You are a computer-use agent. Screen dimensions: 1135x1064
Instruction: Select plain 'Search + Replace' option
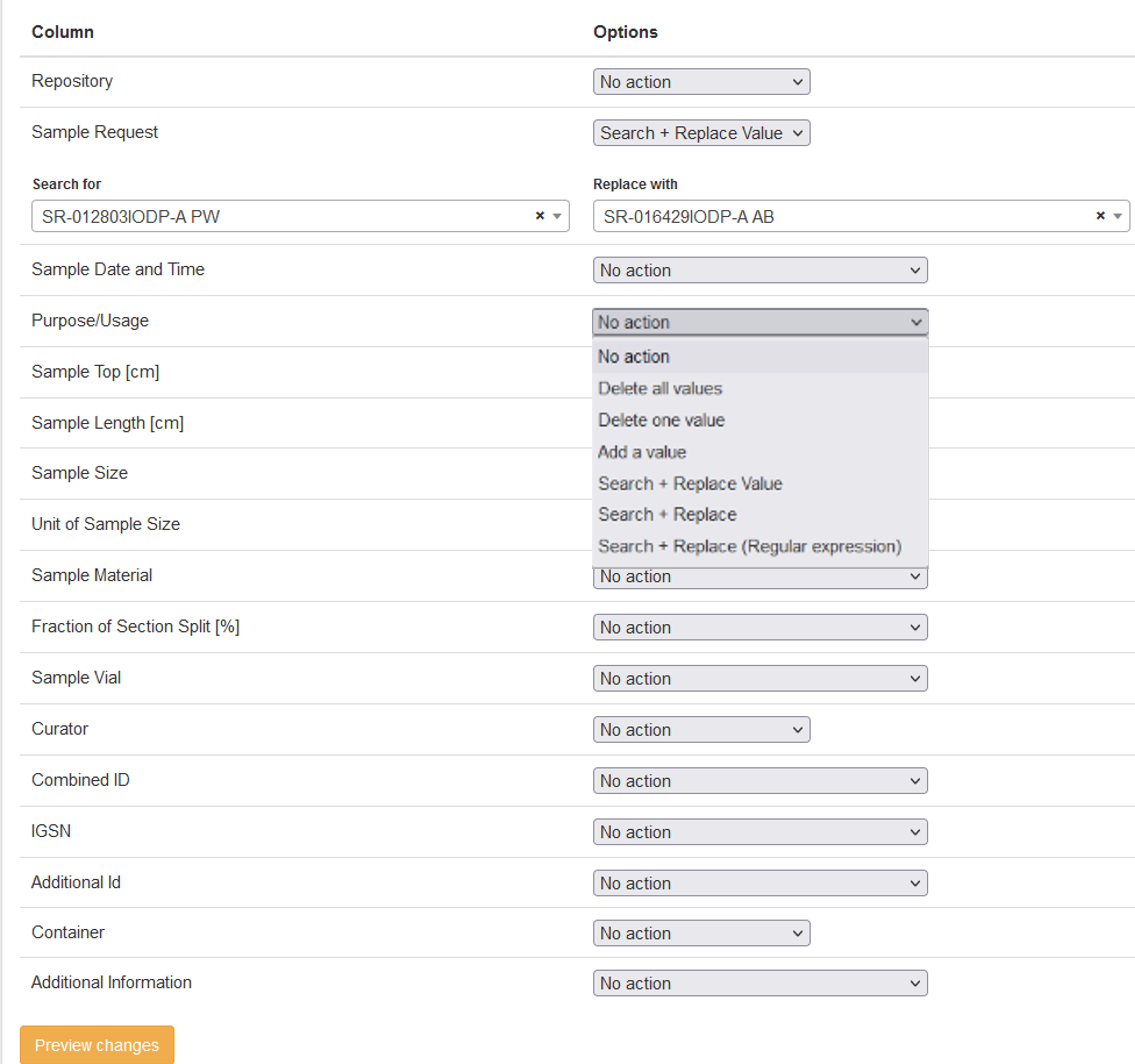tap(667, 515)
